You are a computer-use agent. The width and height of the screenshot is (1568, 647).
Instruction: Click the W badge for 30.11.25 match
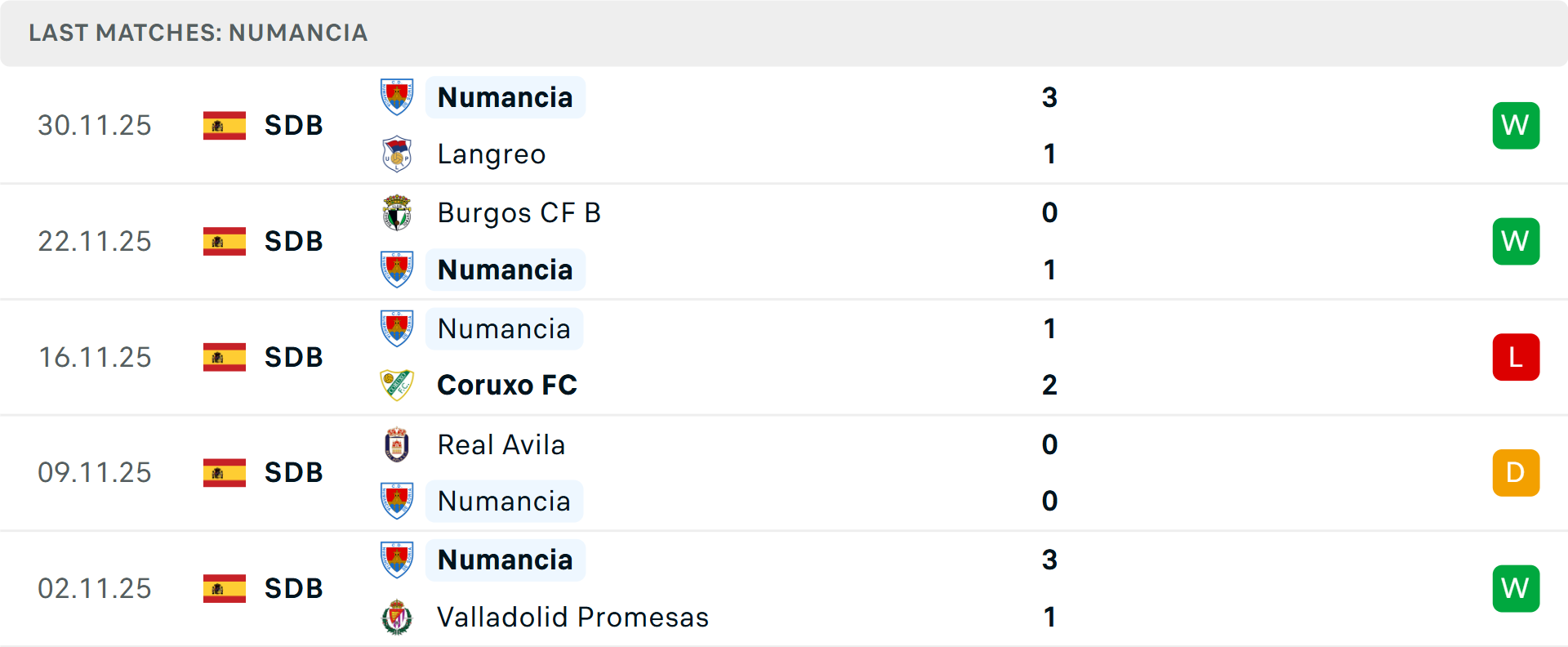tap(1515, 126)
